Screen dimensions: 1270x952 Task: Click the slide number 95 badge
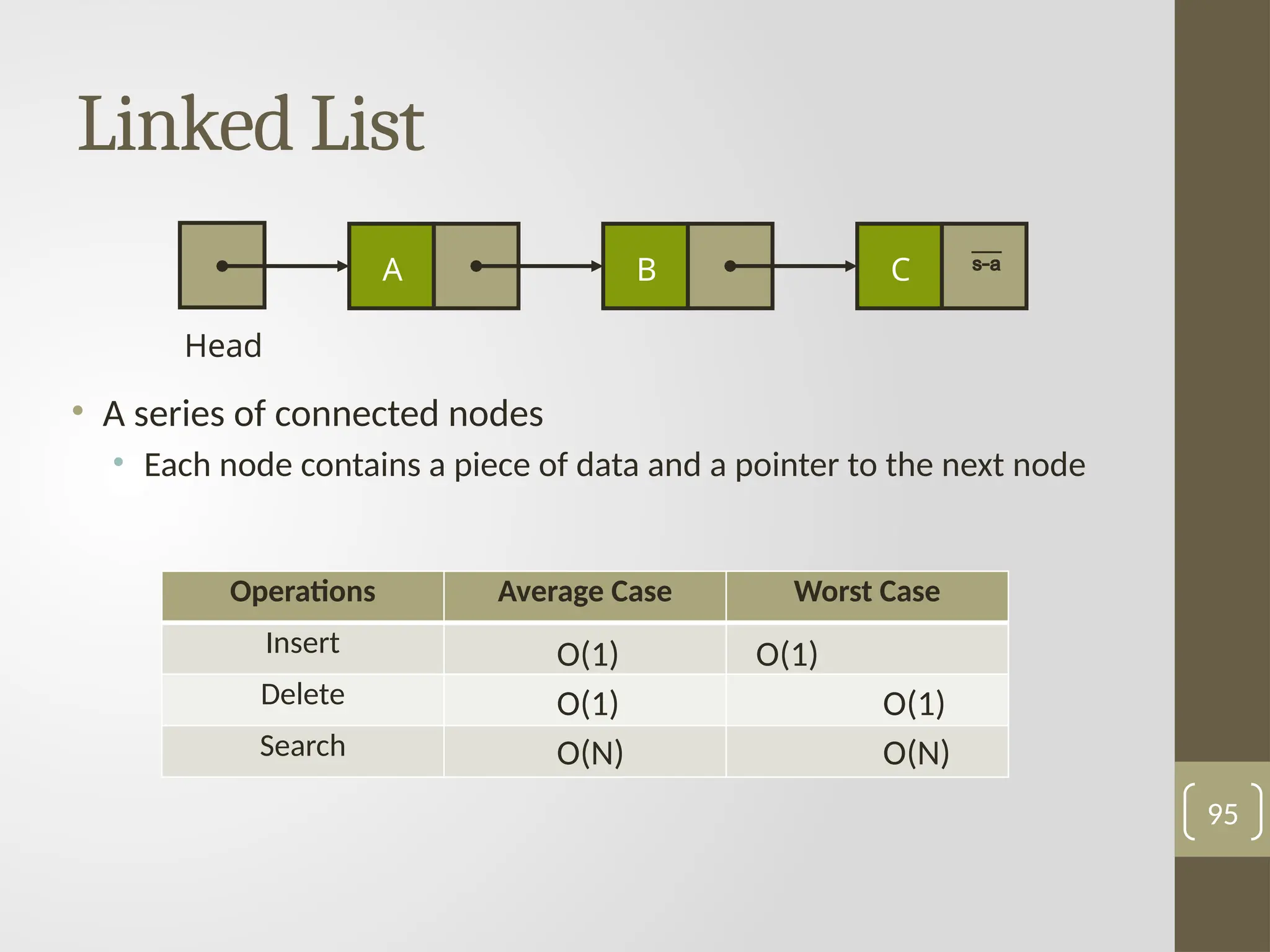[1222, 813]
